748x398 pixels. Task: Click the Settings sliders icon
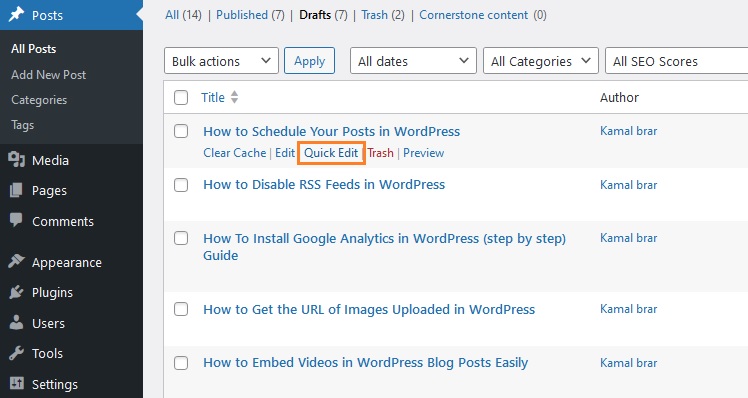pyautogui.click(x=16, y=383)
